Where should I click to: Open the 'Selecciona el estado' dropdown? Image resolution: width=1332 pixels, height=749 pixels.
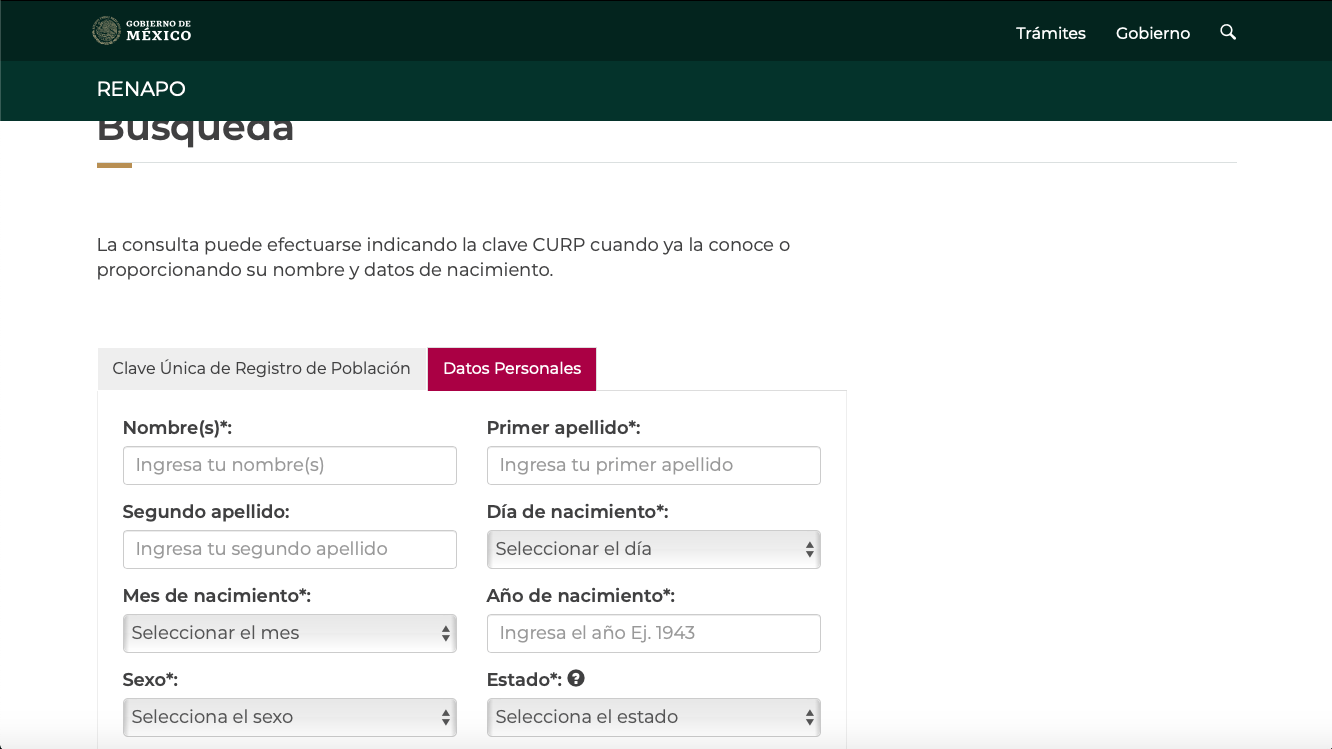pyautogui.click(x=653, y=717)
